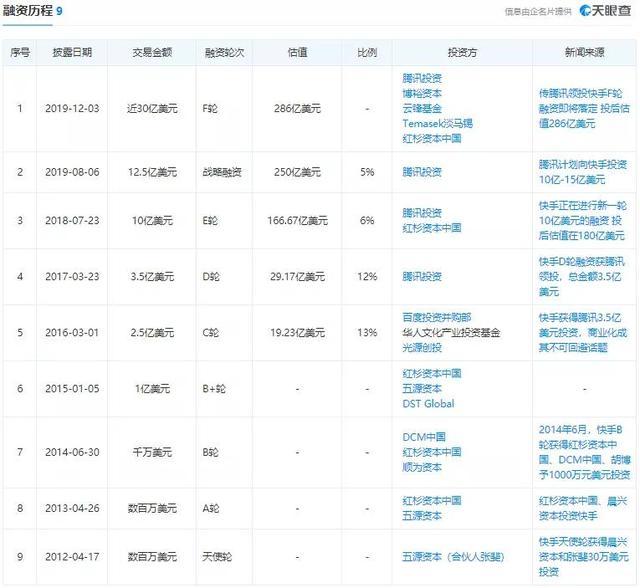
Task: Open news link 2014年6月，快手B轮
Action: [585, 452]
